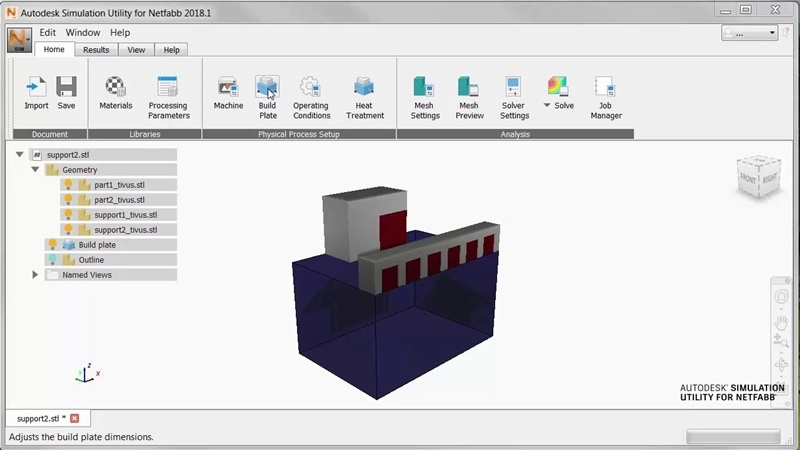Click the Build plate item icon
Screen dimensions: 800x450
(69, 245)
